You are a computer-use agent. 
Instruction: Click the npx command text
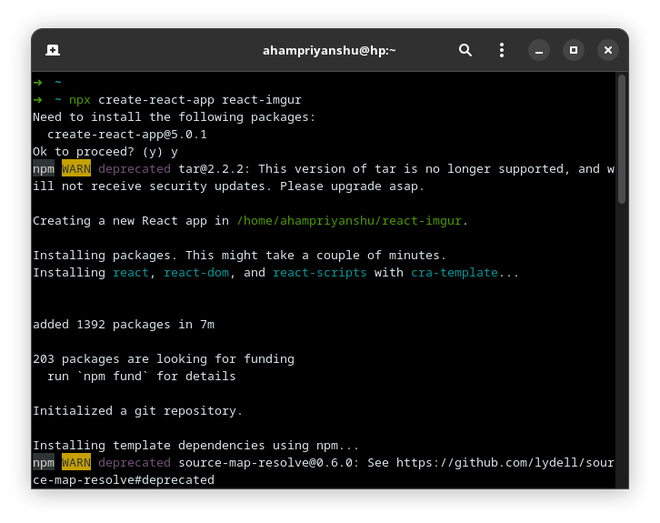[x=80, y=100]
